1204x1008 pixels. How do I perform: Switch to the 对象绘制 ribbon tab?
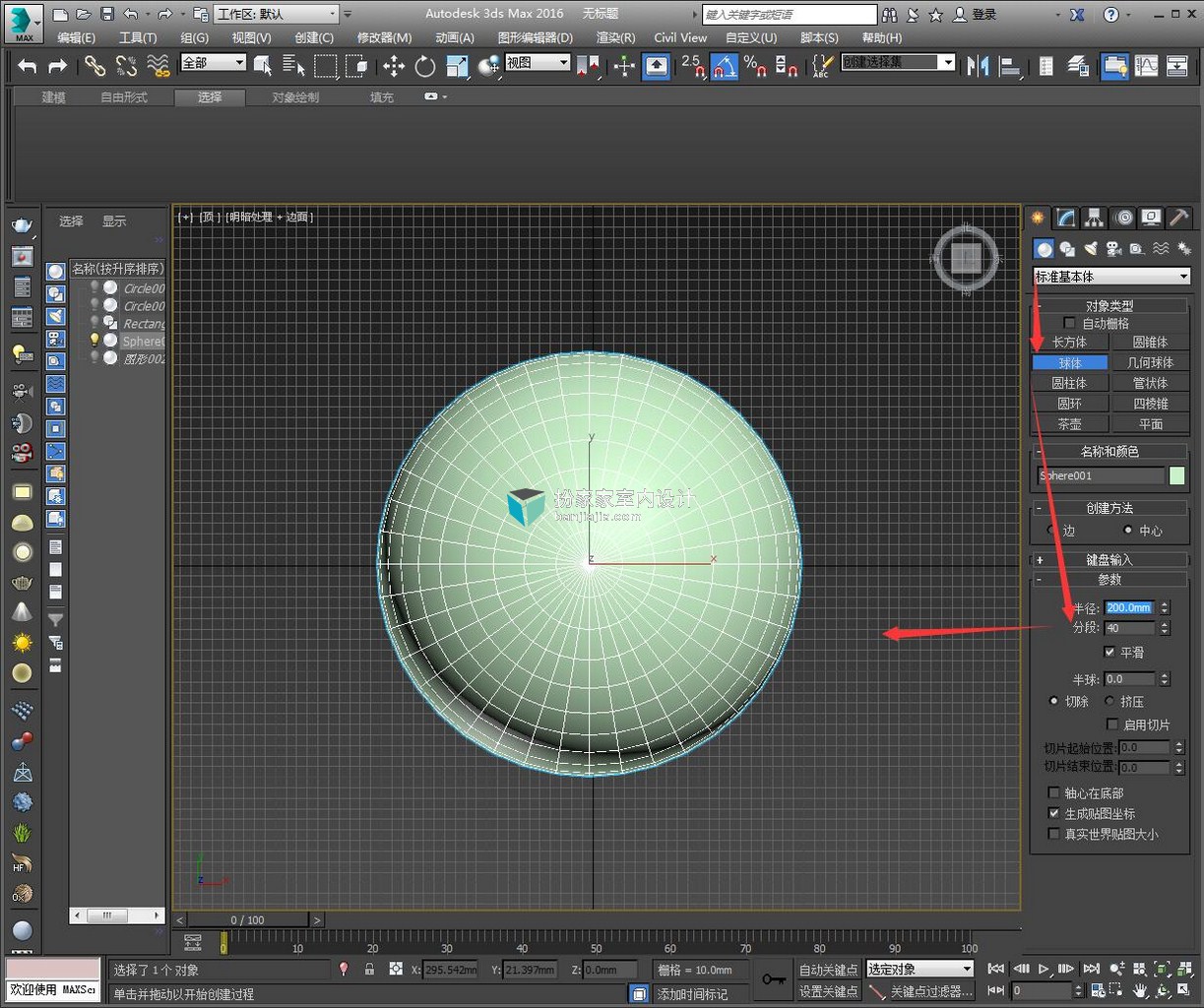[295, 97]
